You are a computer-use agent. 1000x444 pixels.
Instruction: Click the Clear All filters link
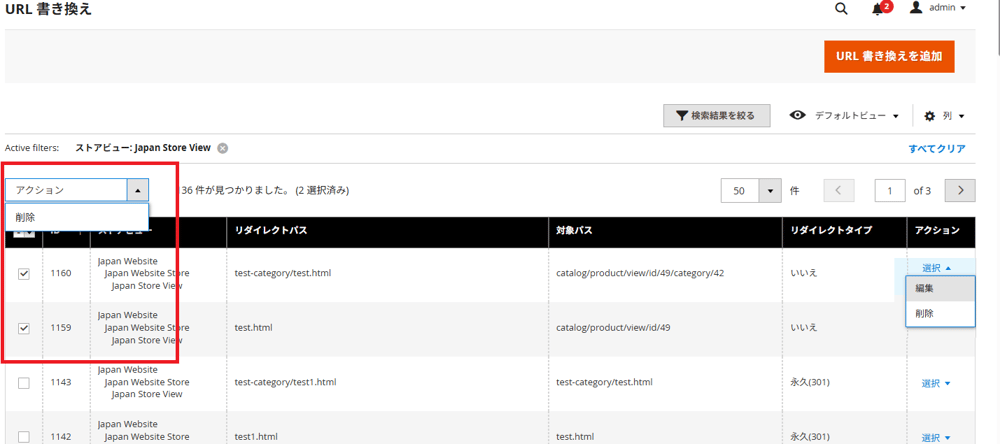[936, 148]
